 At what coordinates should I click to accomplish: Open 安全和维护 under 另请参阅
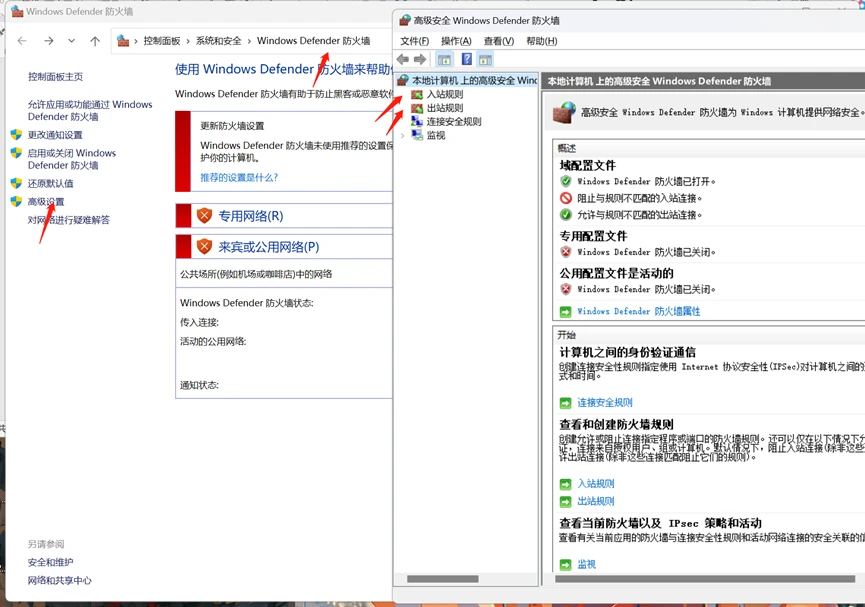tap(50, 562)
